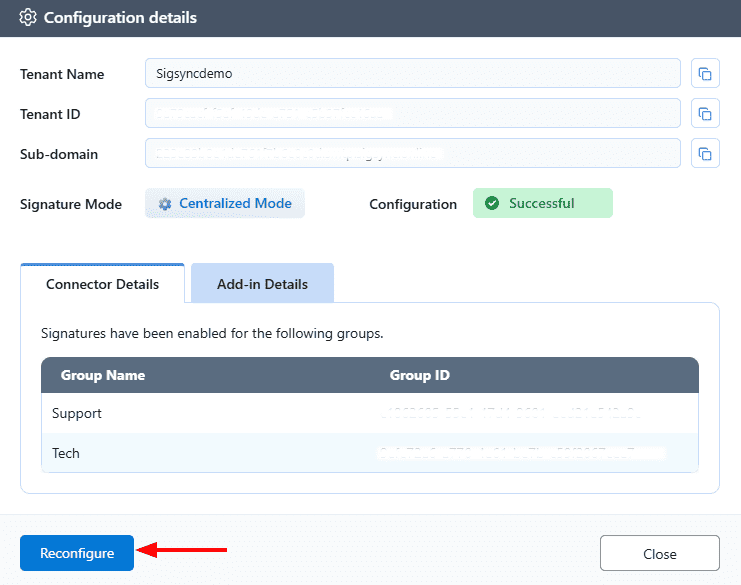741x585 pixels.
Task: Copy the Sub-domain value
Action: pyautogui.click(x=705, y=154)
